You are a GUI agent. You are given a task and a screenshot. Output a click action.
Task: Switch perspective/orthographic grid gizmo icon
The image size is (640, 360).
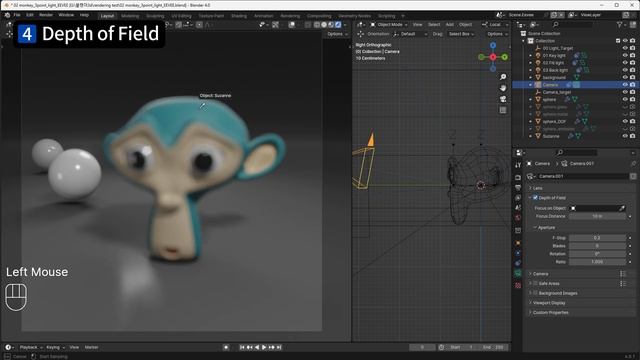pos(503,110)
